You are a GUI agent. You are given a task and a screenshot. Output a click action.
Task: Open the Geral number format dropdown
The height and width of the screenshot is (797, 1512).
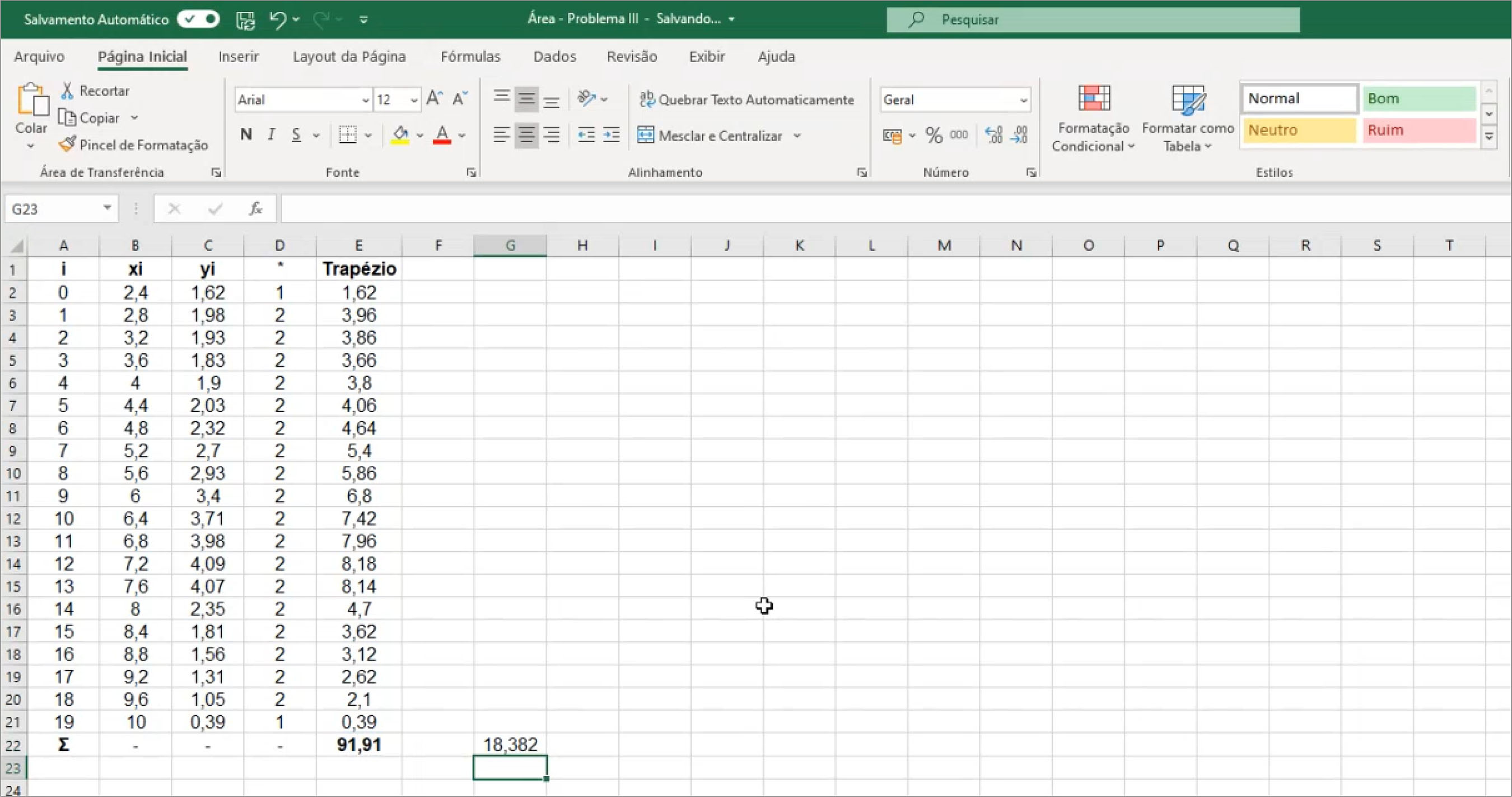pyautogui.click(x=1024, y=100)
